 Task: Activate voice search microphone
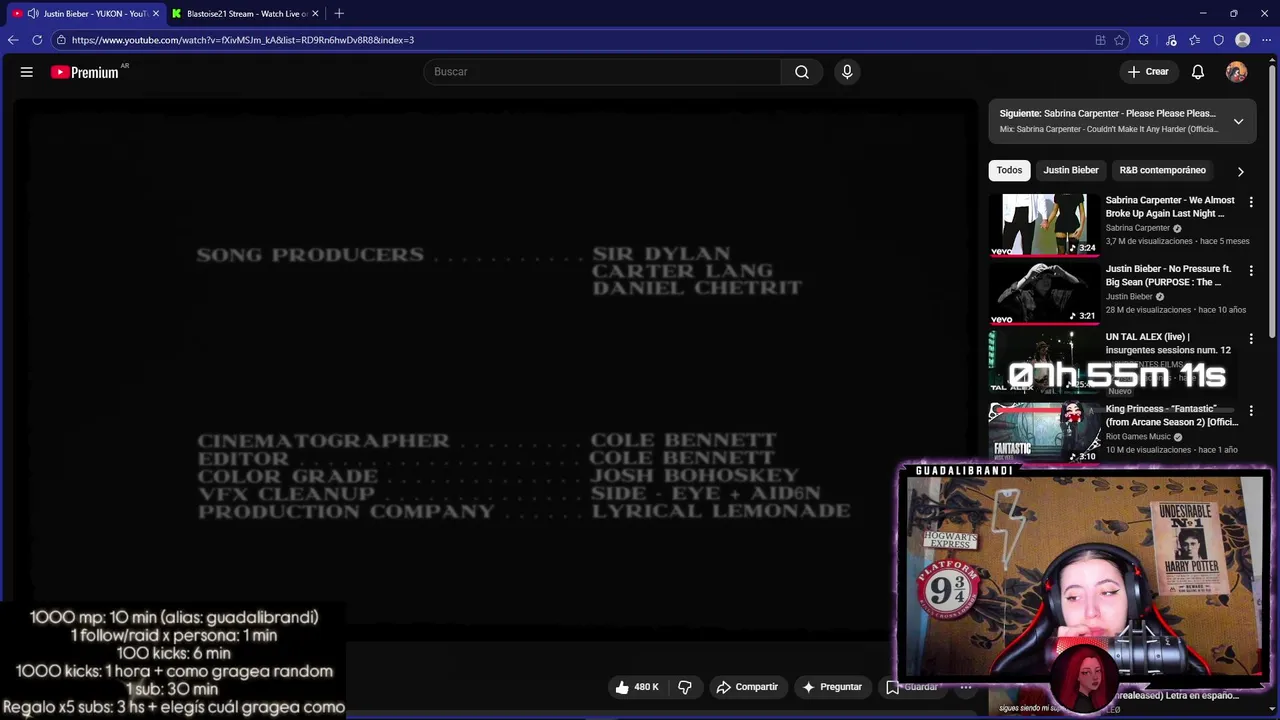[x=847, y=72]
